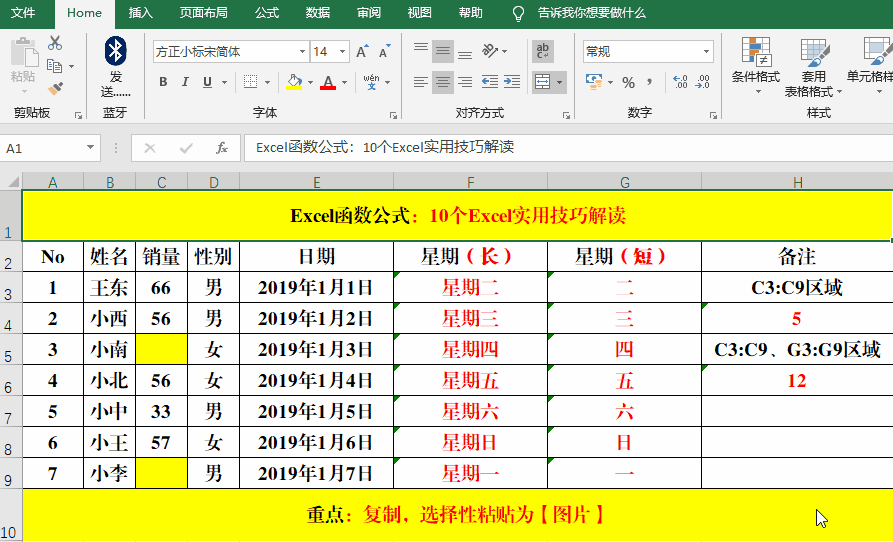Select the Format Painter brush icon
The width and height of the screenshot is (893, 542).
coord(55,88)
